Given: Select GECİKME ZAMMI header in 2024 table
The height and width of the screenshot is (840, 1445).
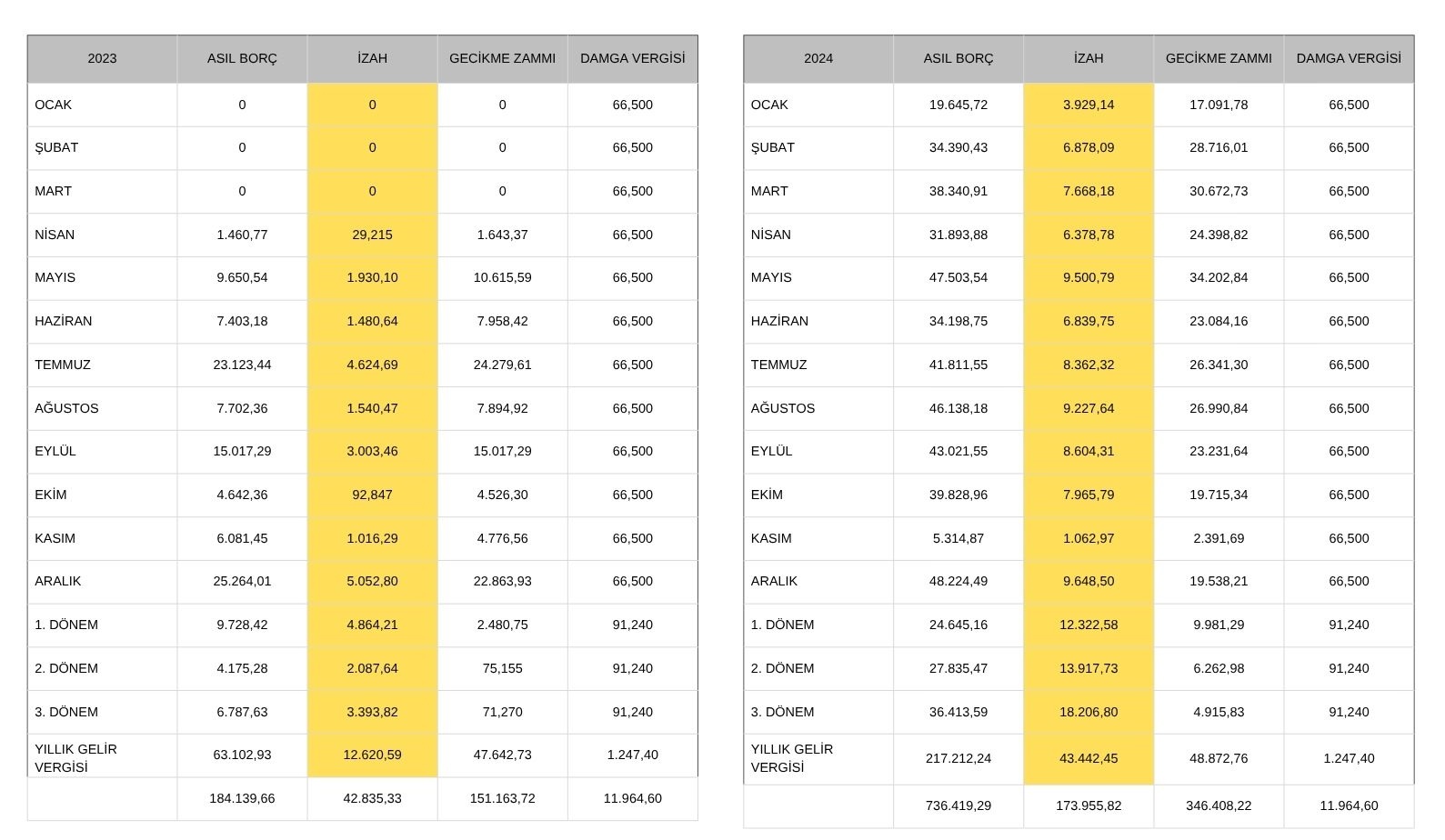Looking at the screenshot, I should point(1219,58).
